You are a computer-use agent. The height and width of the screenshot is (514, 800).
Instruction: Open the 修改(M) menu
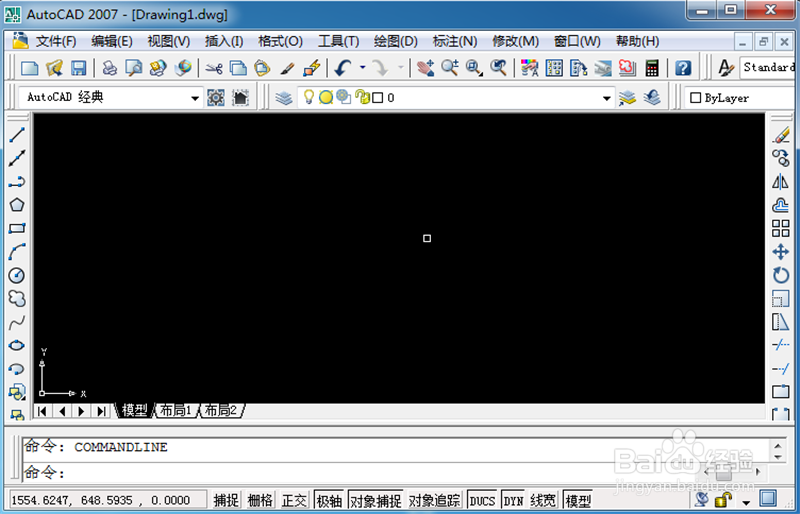pyautogui.click(x=515, y=41)
